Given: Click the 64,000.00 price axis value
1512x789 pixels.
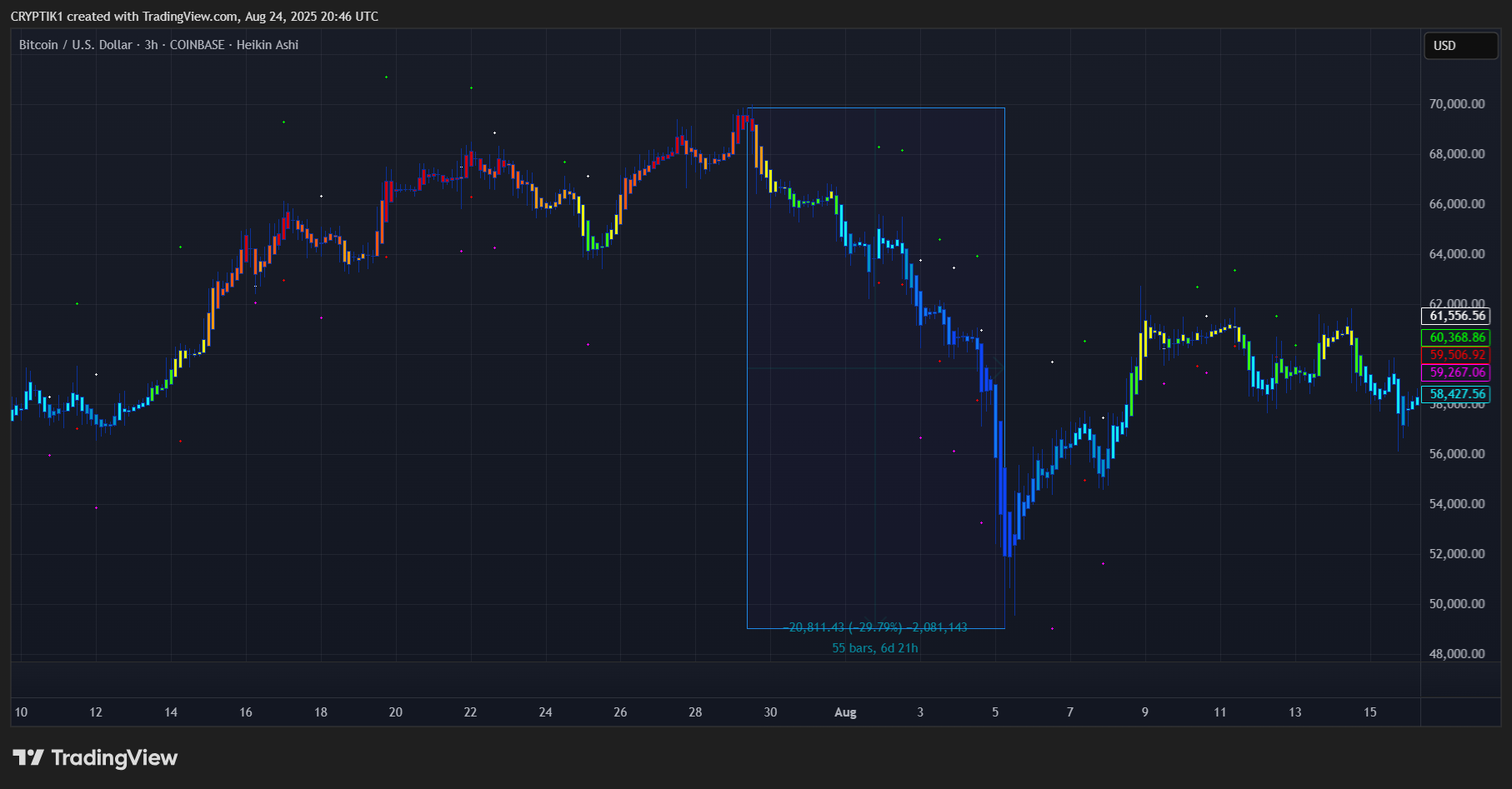Looking at the screenshot, I should 1457,254.
